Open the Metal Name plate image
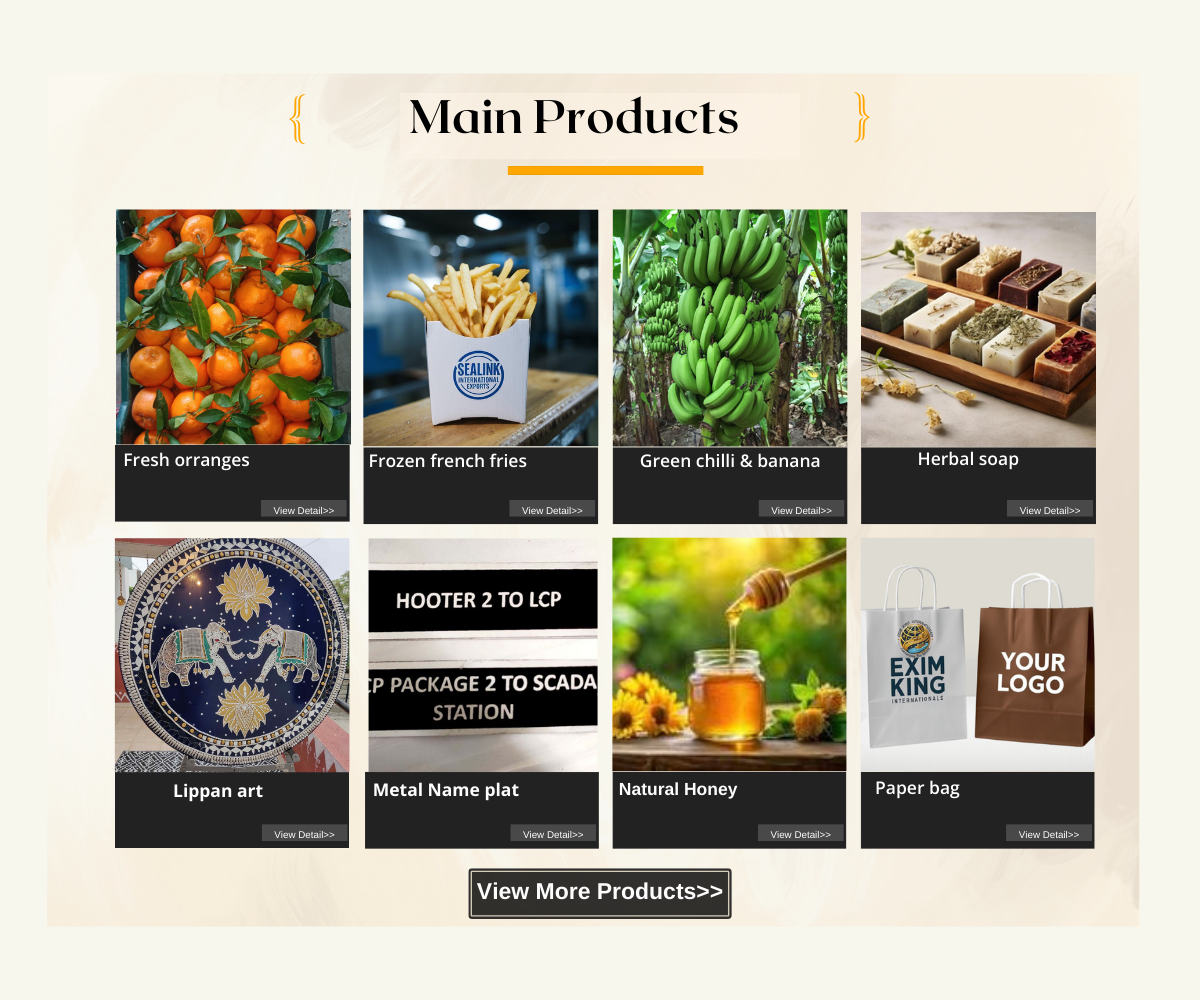The width and height of the screenshot is (1200, 1000). [x=483, y=655]
